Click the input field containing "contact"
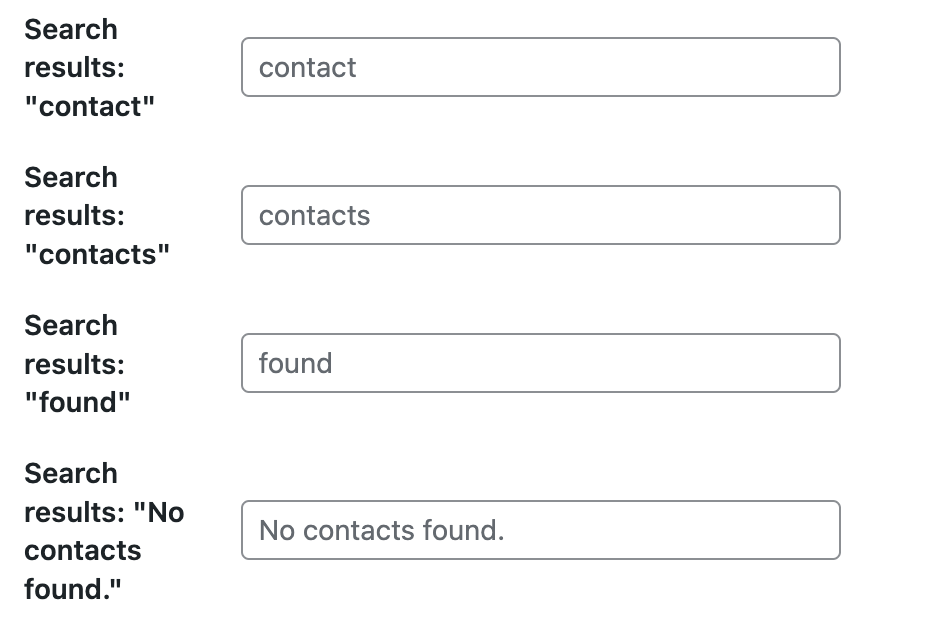 click(540, 67)
